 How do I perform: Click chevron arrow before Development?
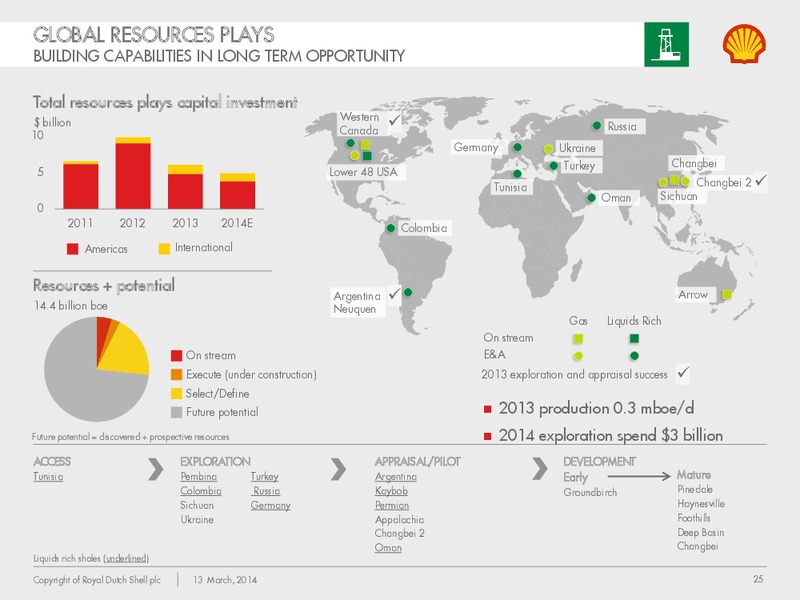(x=540, y=469)
